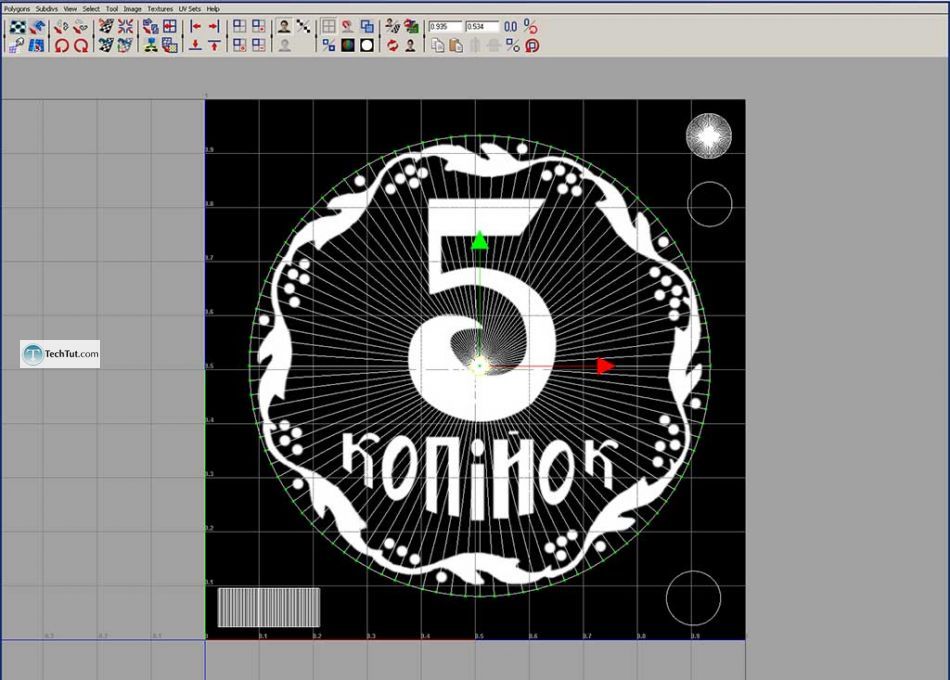Toggle texture borders display
The width and height of the screenshot is (950, 680).
point(328,45)
